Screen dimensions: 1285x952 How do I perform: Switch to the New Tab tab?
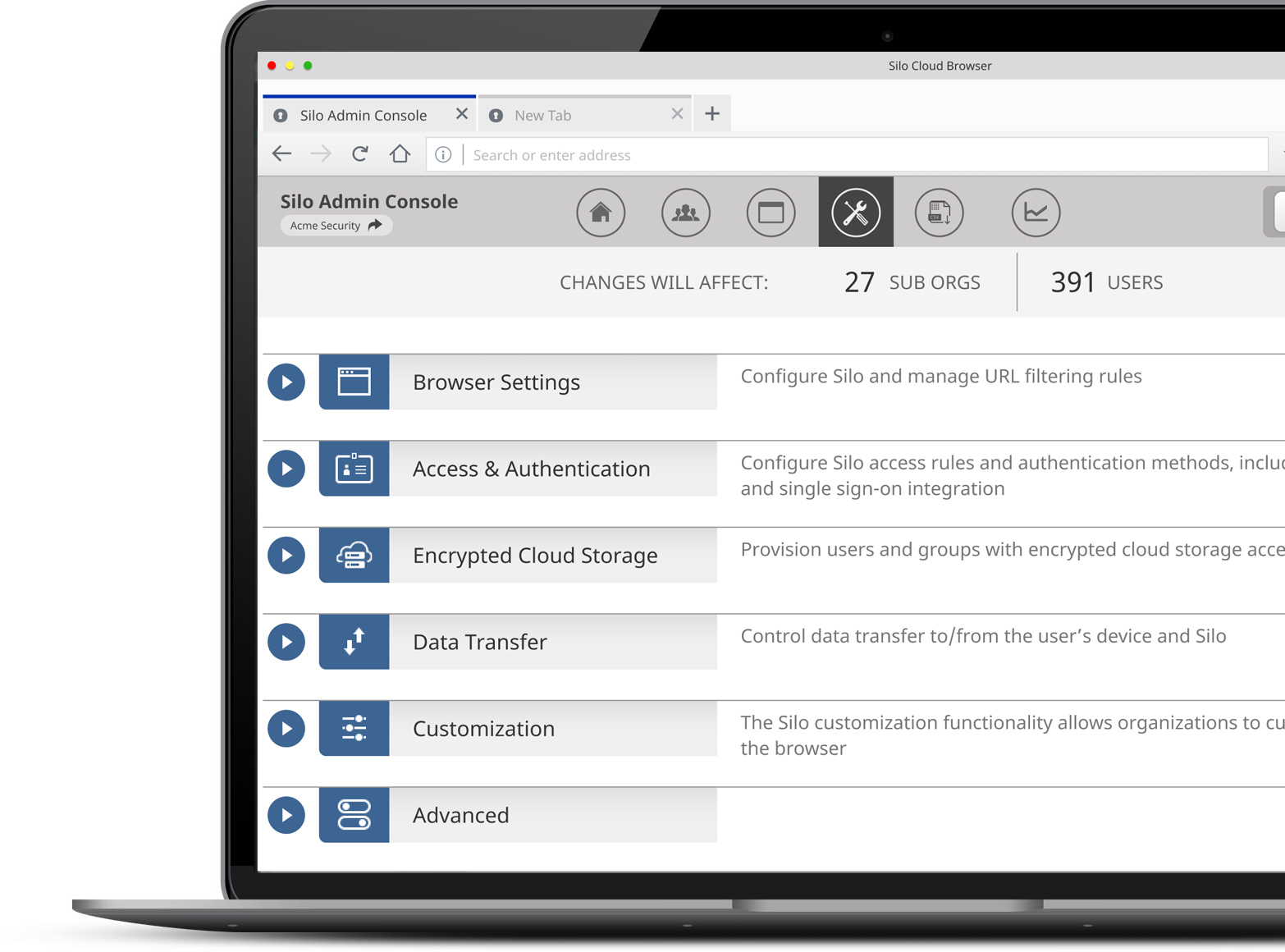(584, 114)
